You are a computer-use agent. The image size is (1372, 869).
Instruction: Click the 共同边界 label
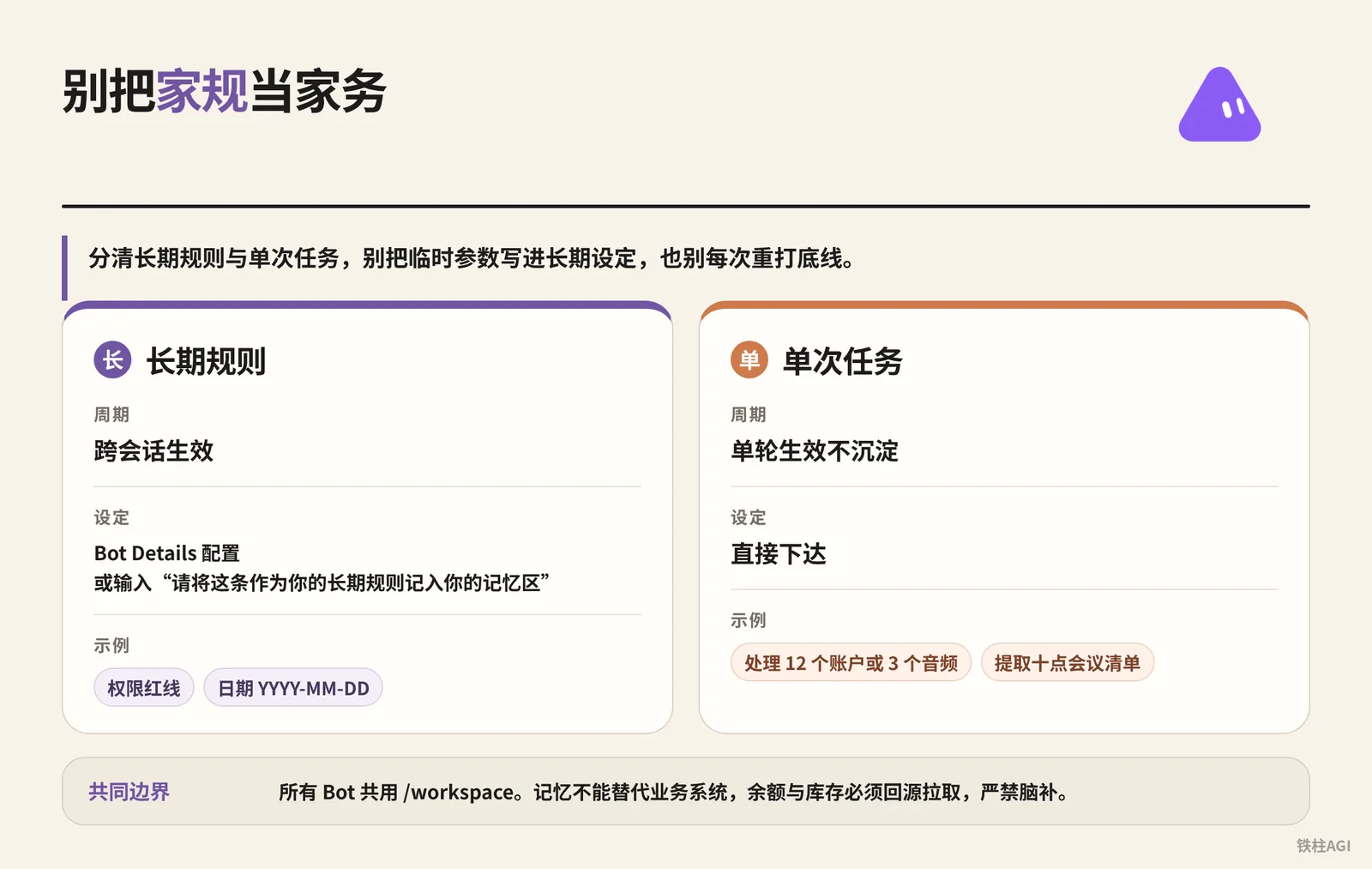[129, 792]
